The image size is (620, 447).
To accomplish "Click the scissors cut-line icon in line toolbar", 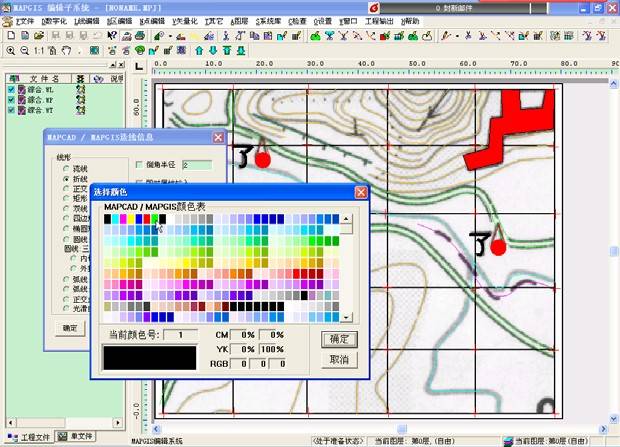I will (468, 36).
